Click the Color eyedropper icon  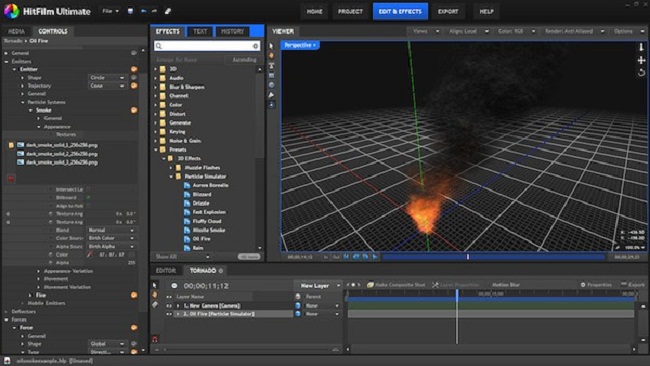coord(90,255)
